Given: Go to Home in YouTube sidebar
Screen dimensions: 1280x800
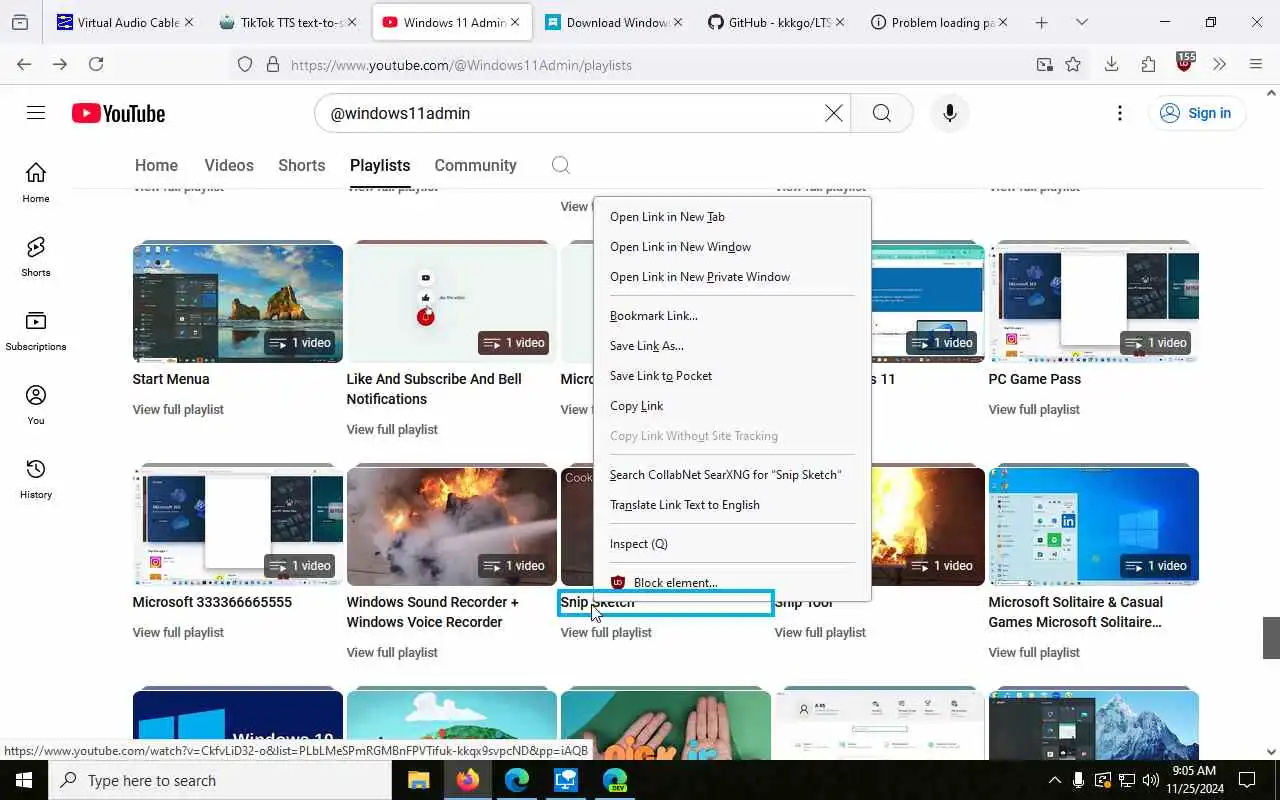Looking at the screenshot, I should [x=36, y=183].
